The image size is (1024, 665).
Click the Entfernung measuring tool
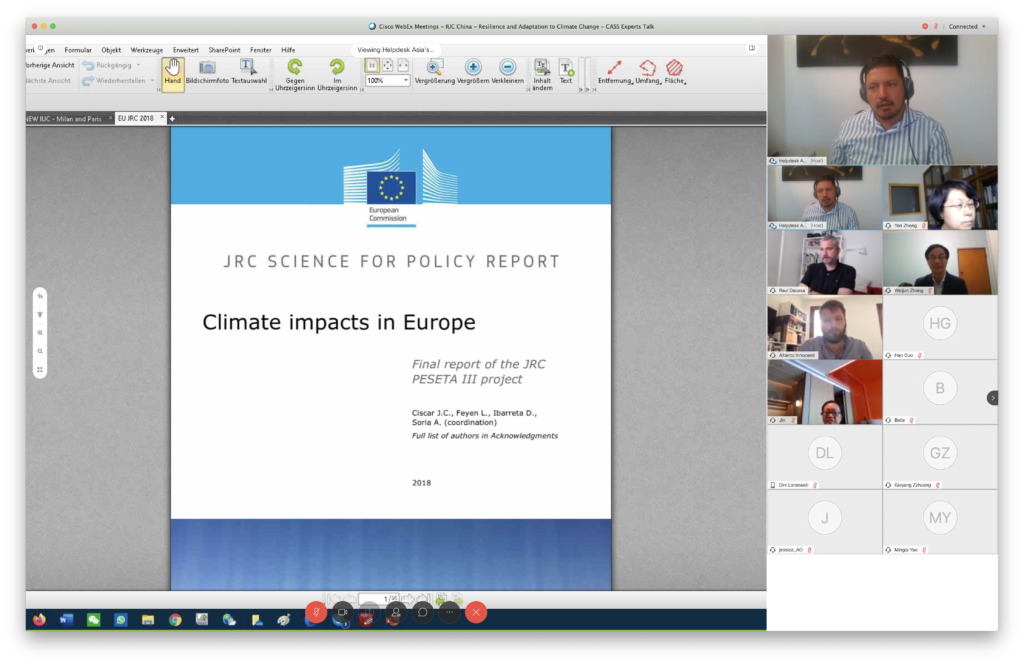pos(612,68)
